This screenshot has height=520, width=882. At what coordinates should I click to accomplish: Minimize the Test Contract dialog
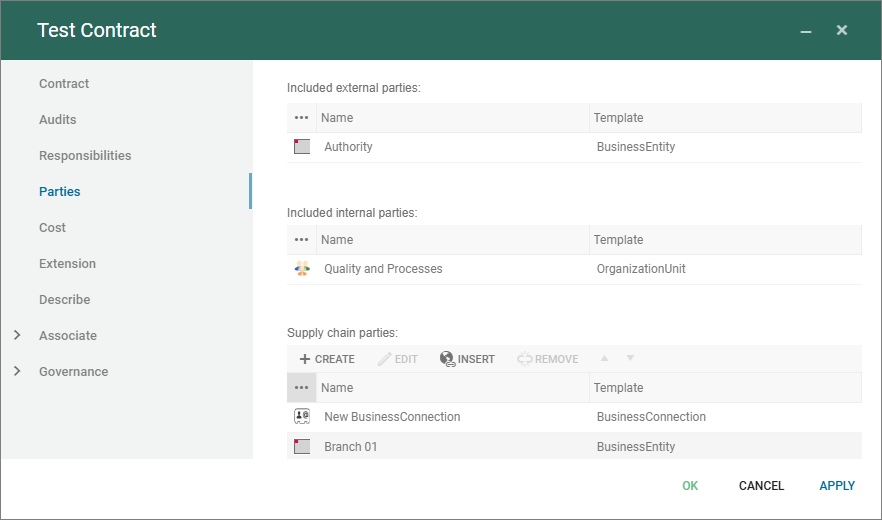coord(805,32)
